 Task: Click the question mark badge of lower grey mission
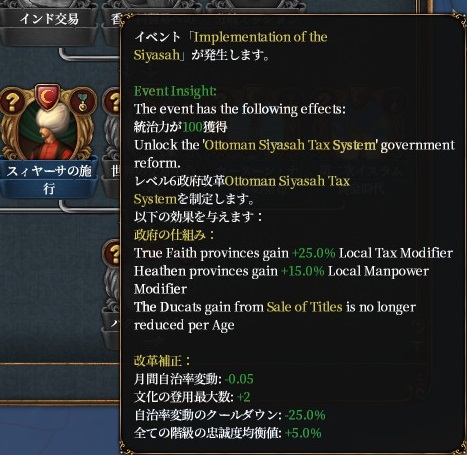pos(113,254)
